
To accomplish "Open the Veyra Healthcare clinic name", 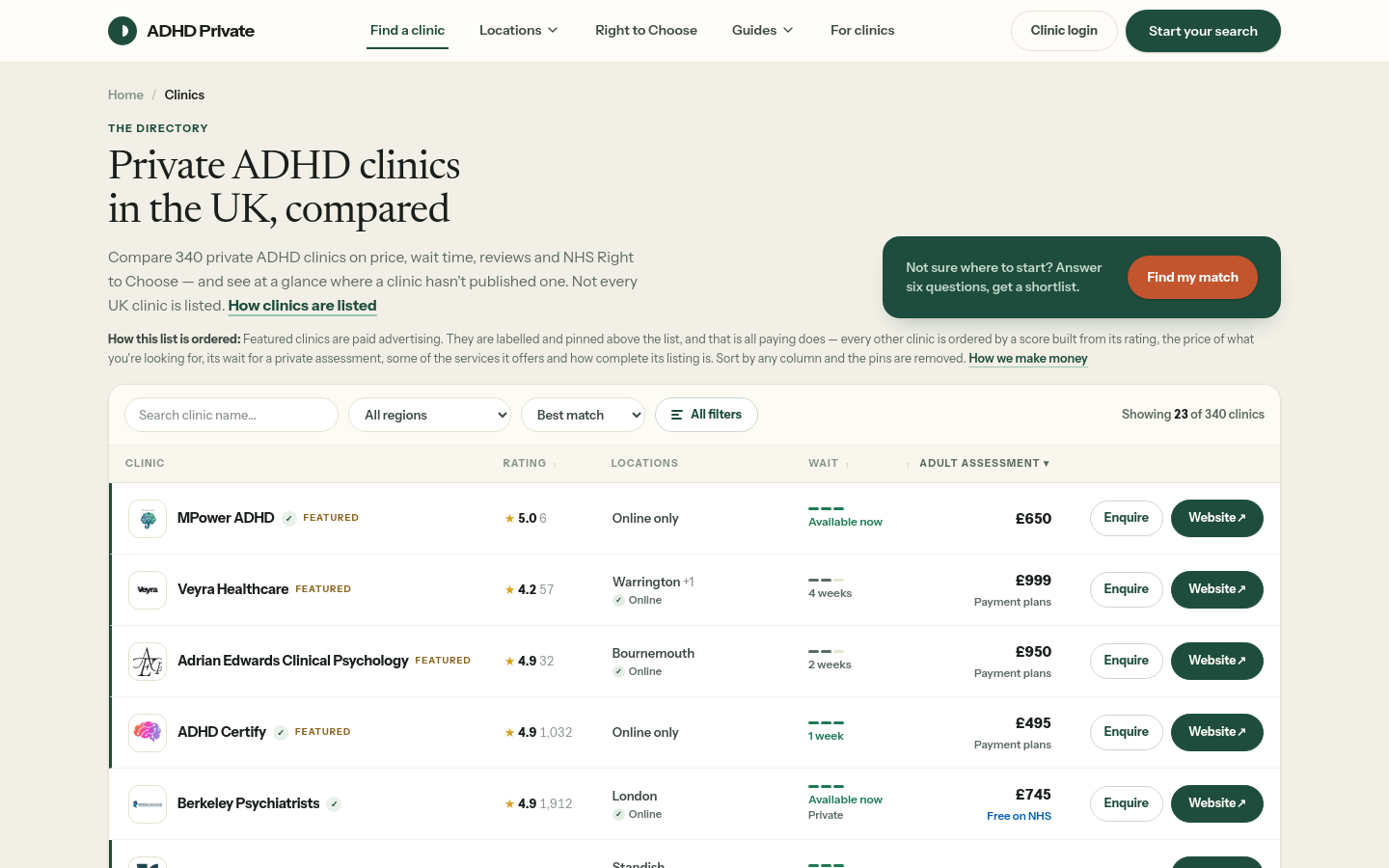I will (x=232, y=589).
